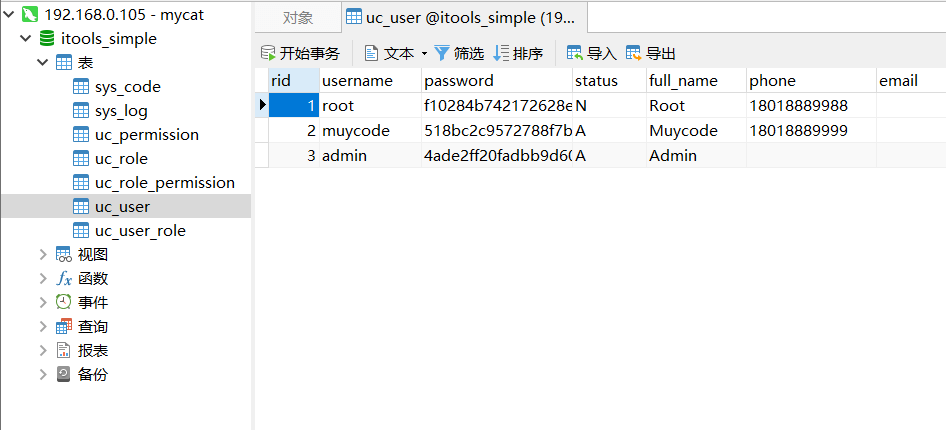Click the mycat connection icon
Viewport: 946px width, 430px height.
click(x=29, y=14)
